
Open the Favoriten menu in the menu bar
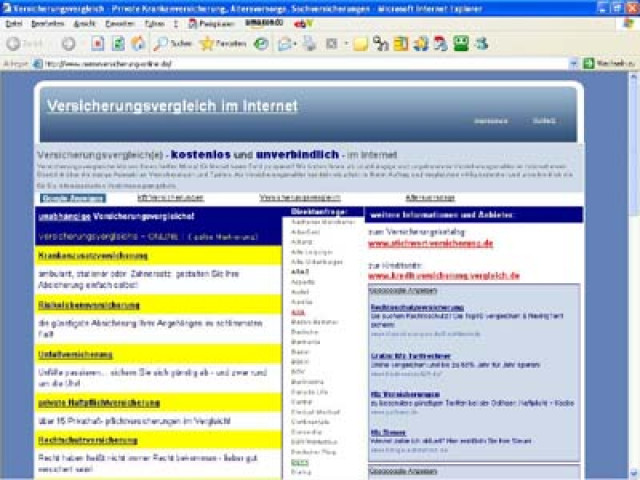coord(120,24)
